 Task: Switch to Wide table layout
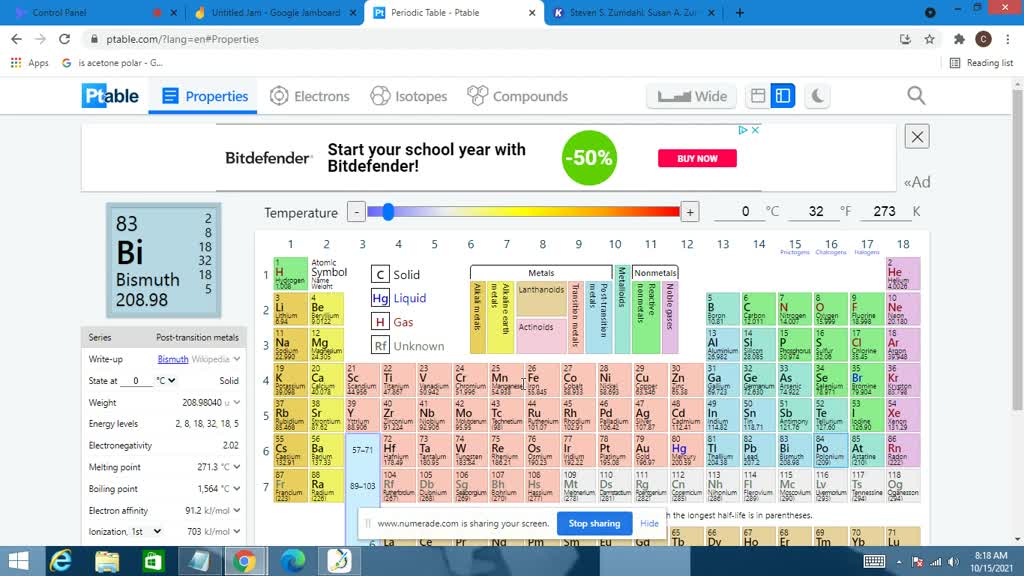pyautogui.click(x=691, y=95)
